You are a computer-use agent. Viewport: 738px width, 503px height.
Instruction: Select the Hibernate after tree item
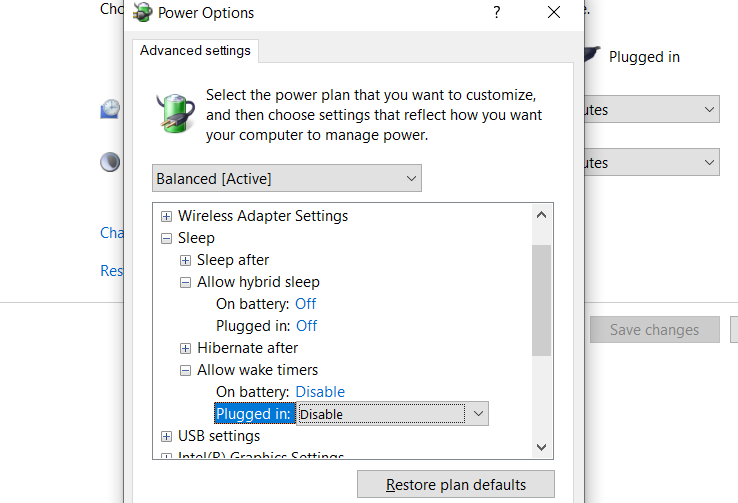[x=248, y=348]
